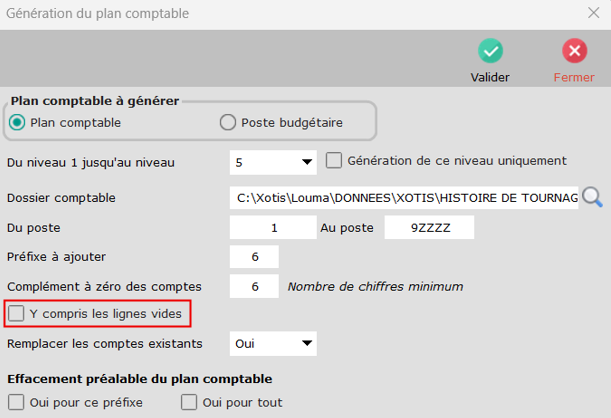Screen dimensions: 611x418
Task: Check Y compris les lignes vides
Action: (17, 314)
